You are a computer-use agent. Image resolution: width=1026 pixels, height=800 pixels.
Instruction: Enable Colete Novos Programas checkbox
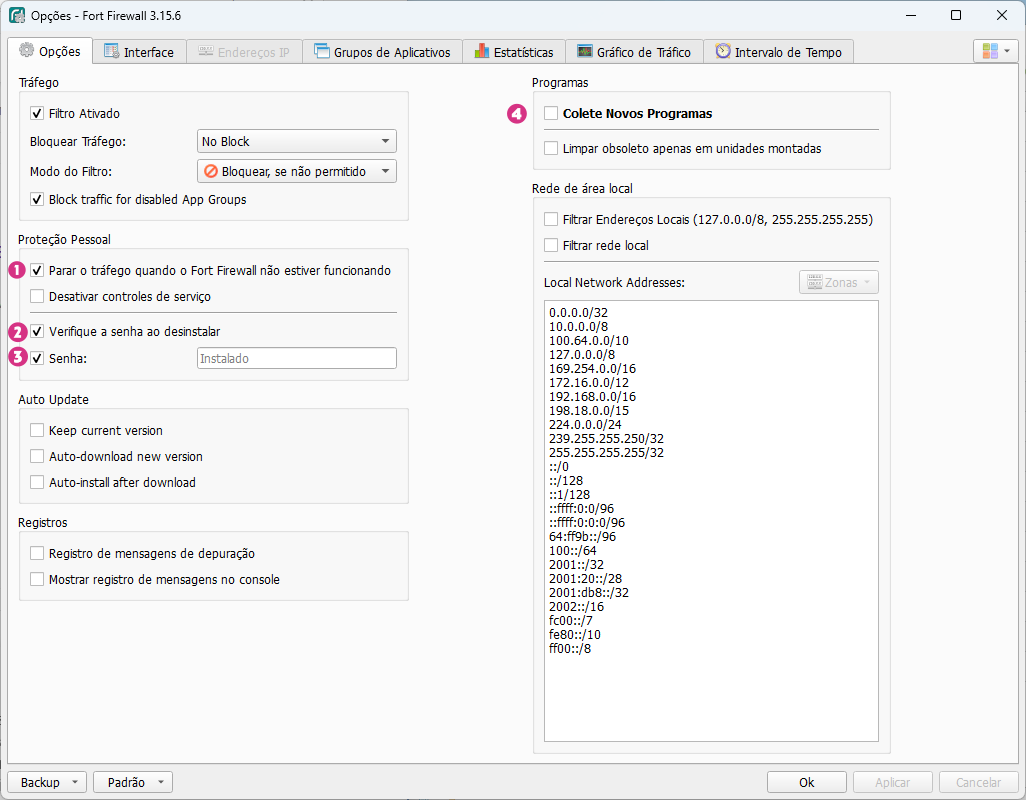pos(551,113)
